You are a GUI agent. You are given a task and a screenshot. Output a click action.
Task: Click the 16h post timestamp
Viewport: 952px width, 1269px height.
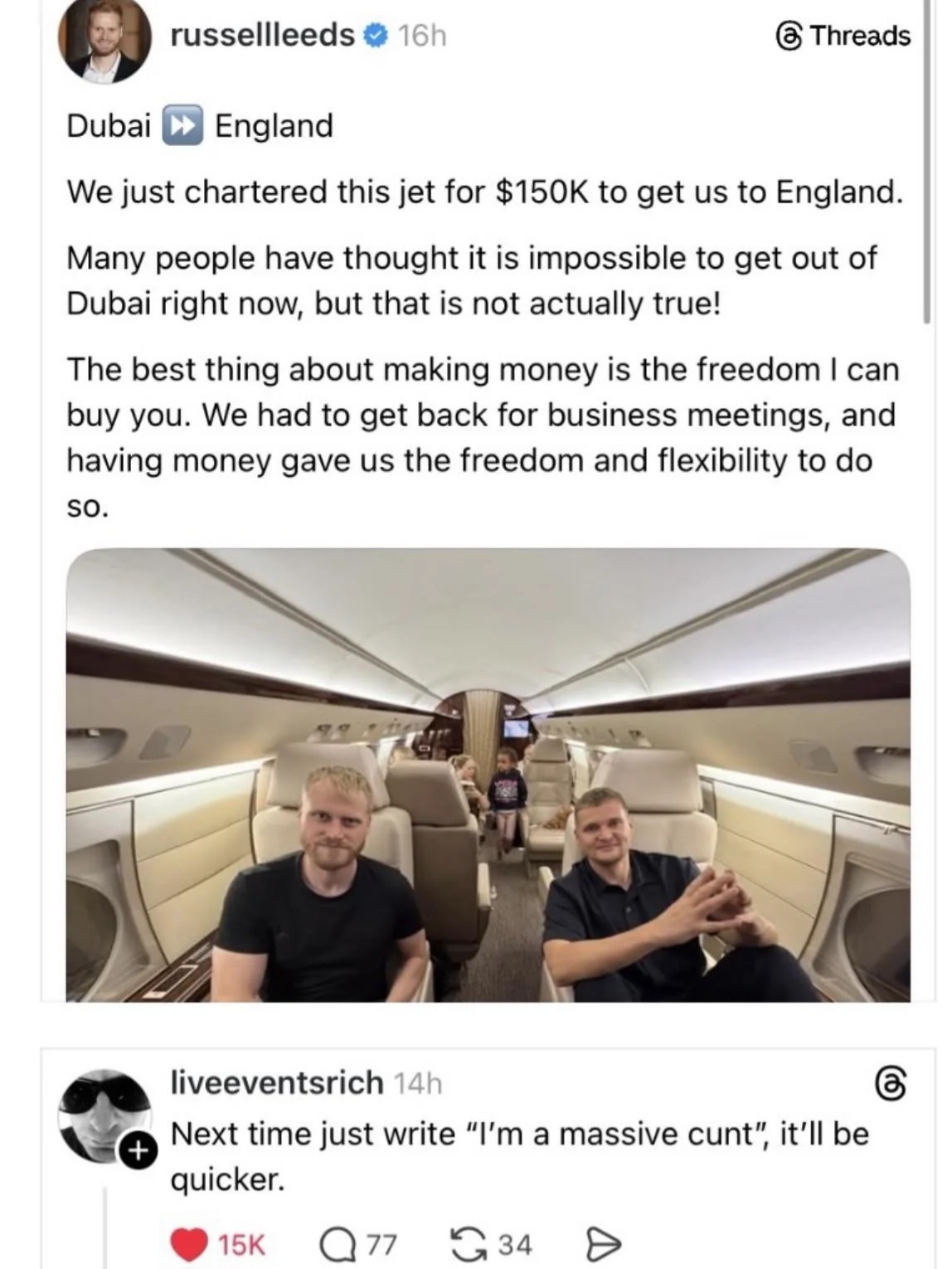pos(421,36)
